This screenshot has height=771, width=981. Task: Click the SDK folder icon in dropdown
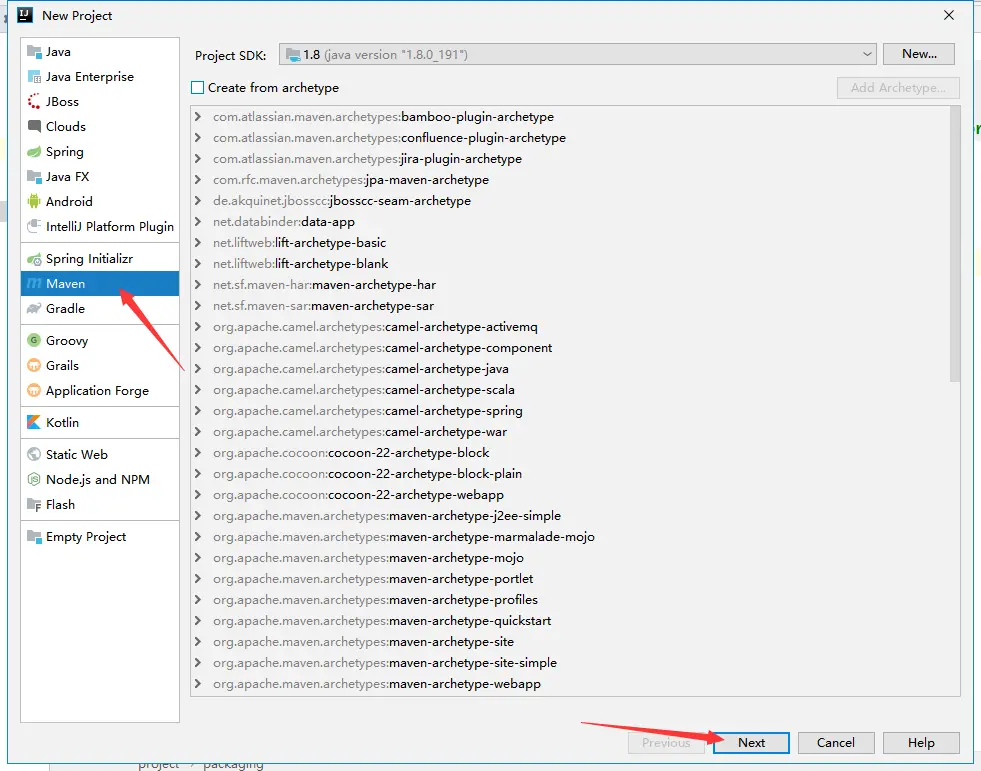(x=292, y=55)
